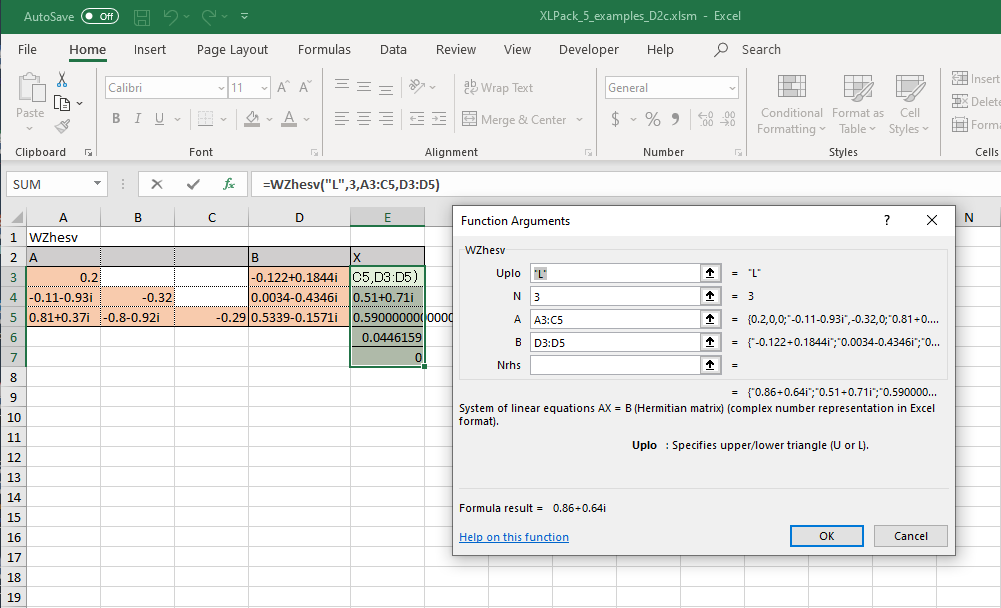Click the Uplo argument field
1001x608 pixels.
[615, 273]
